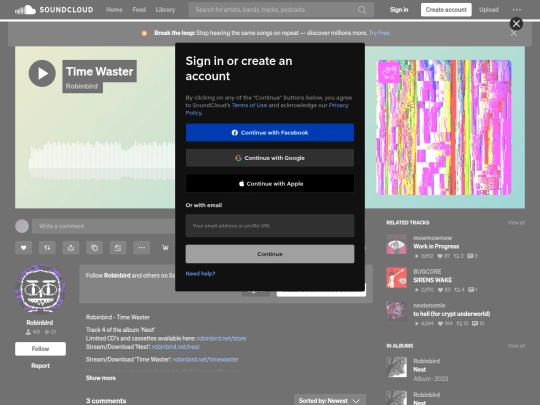This screenshot has width=540, height=405.
Task: Add track to next up queue
Action: click(118, 248)
